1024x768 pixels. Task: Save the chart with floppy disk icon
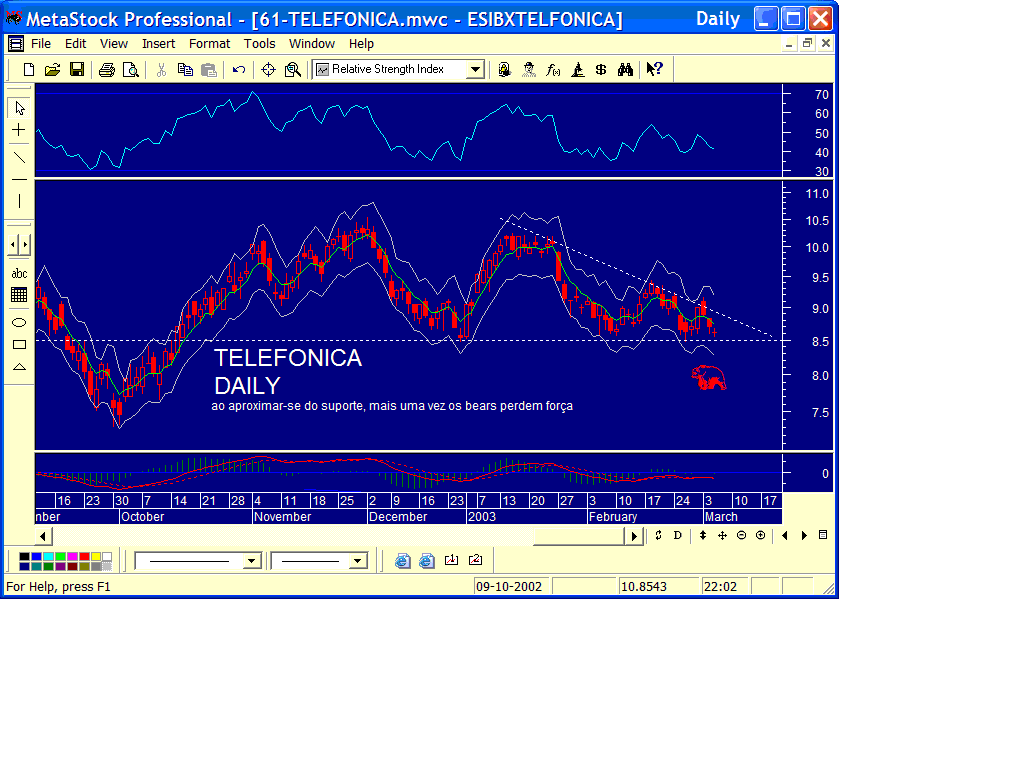tap(77, 69)
